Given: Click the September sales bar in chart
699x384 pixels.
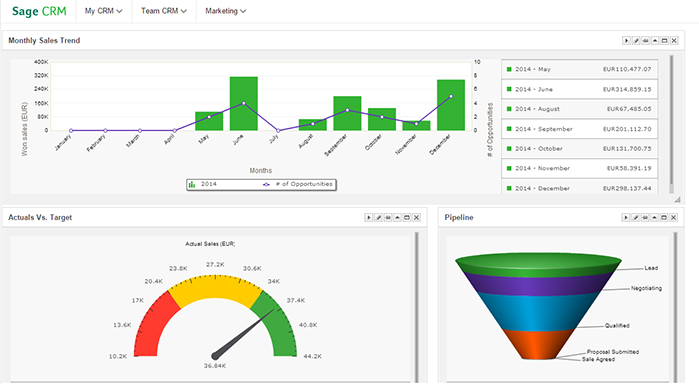Looking at the screenshot, I should pos(347,113).
